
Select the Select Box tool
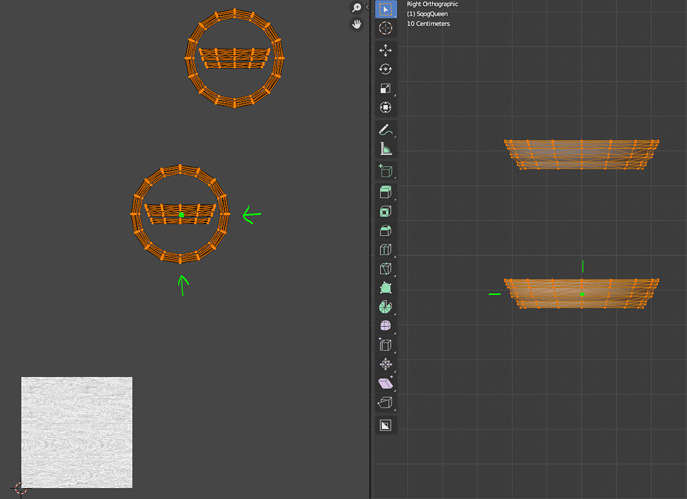click(x=386, y=9)
